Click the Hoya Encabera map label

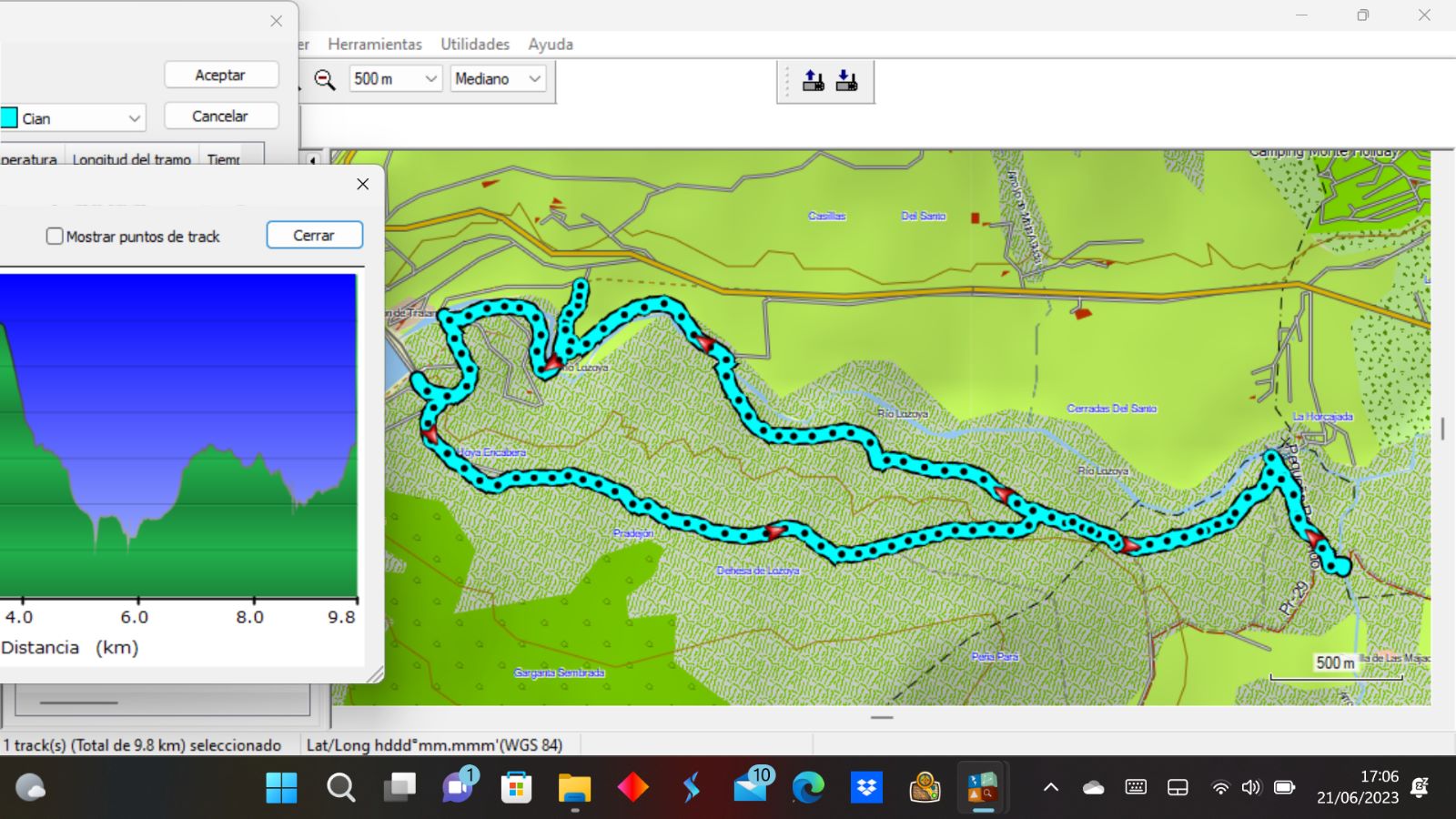(491, 452)
